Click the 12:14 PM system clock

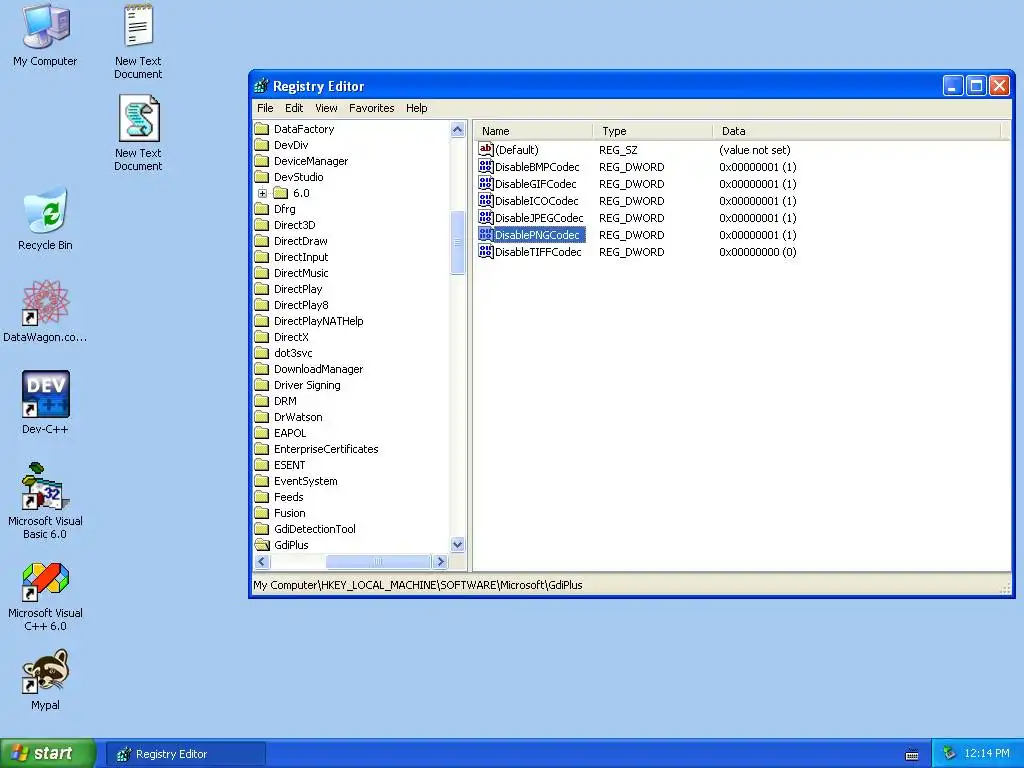pos(987,753)
